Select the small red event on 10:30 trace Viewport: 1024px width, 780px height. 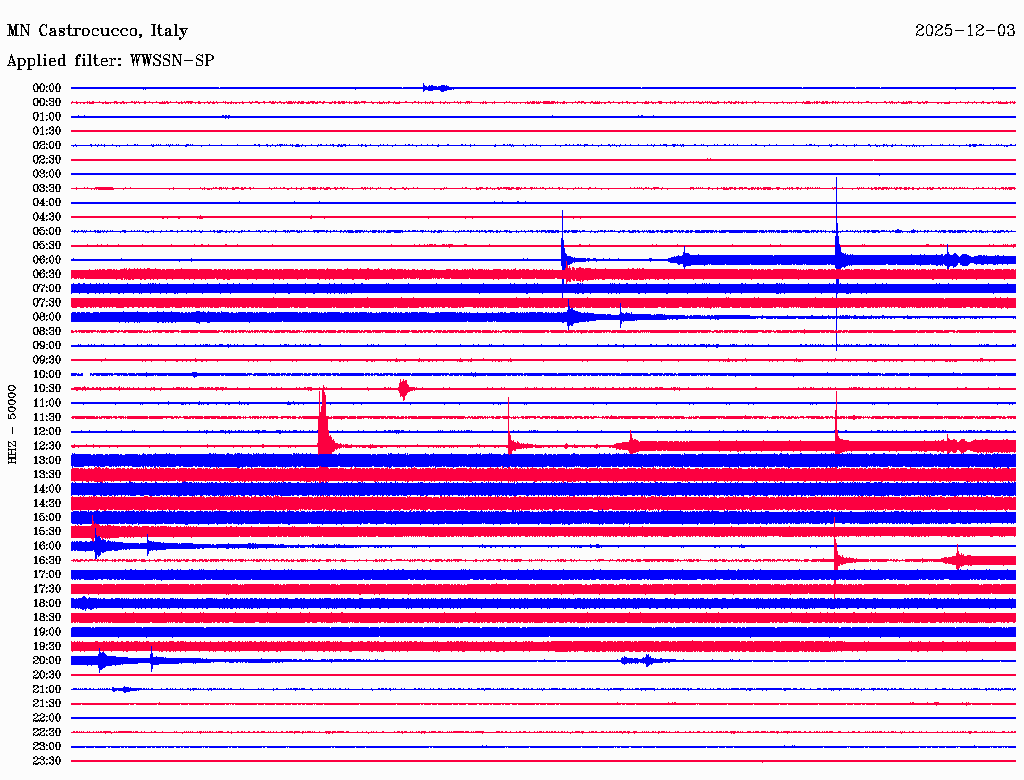point(403,389)
